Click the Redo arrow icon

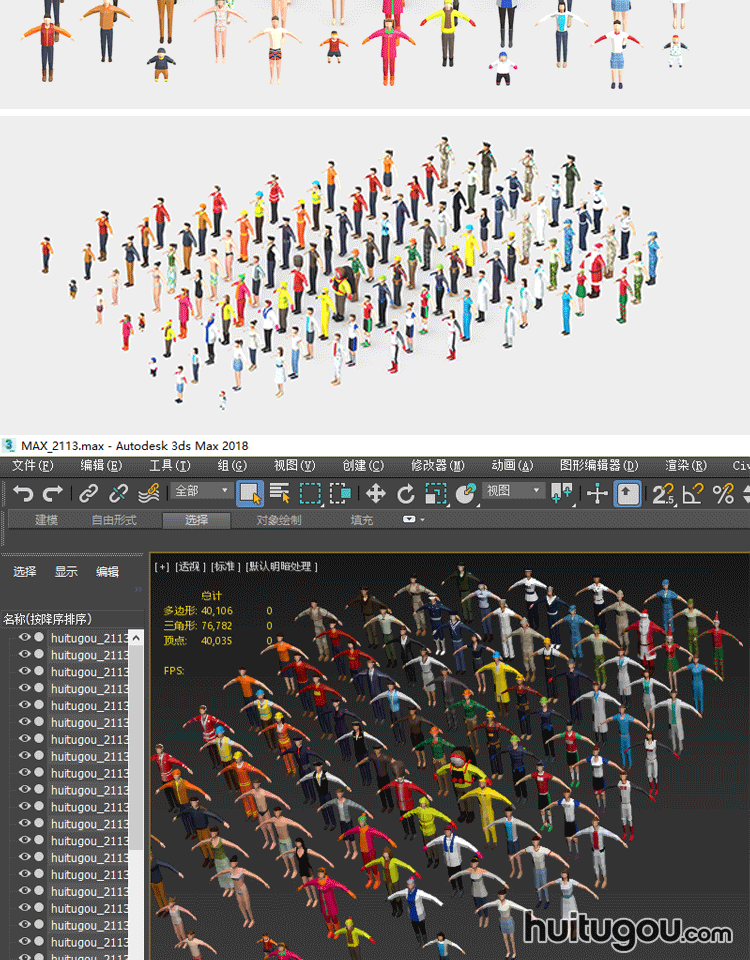click(x=53, y=493)
